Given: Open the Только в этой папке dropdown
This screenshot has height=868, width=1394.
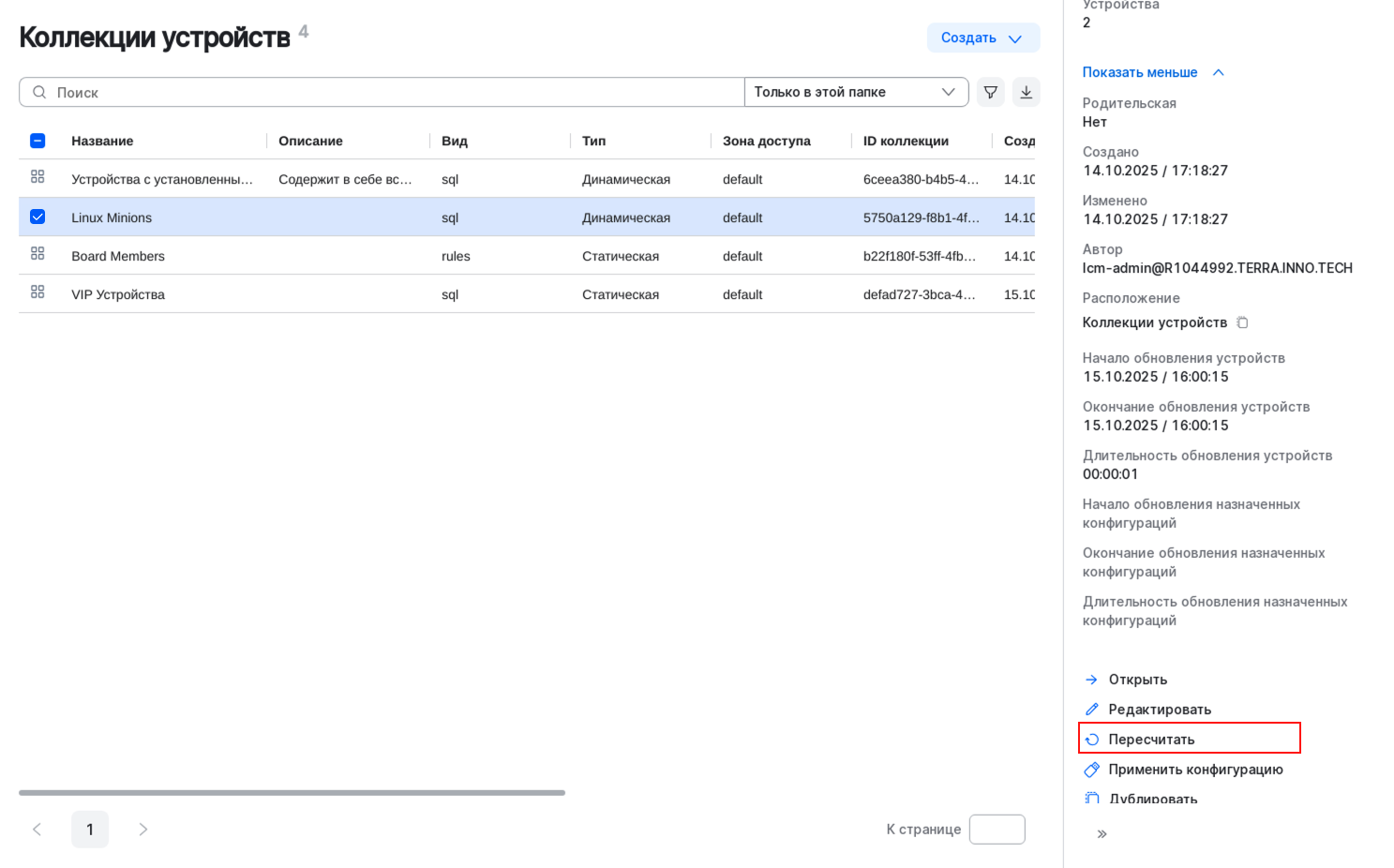Looking at the screenshot, I should [x=855, y=92].
